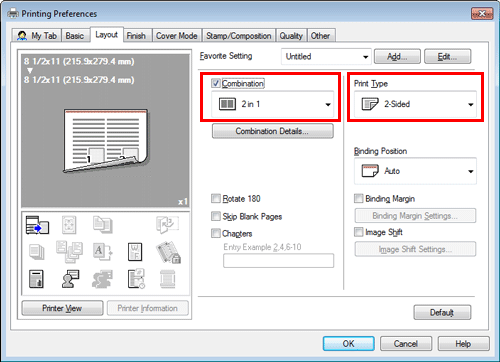This screenshot has height=362, width=500.
Task: Open the Quality tab
Action: 291,36
